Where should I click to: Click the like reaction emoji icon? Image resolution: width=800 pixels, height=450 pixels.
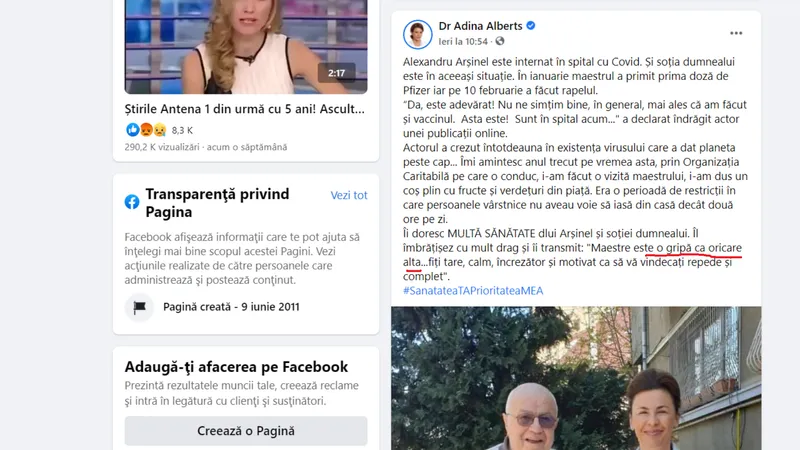[x=132, y=130]
